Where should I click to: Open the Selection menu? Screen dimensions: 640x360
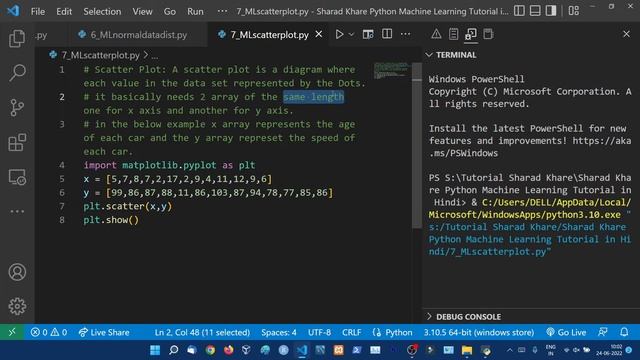click(x=102, y=11)
